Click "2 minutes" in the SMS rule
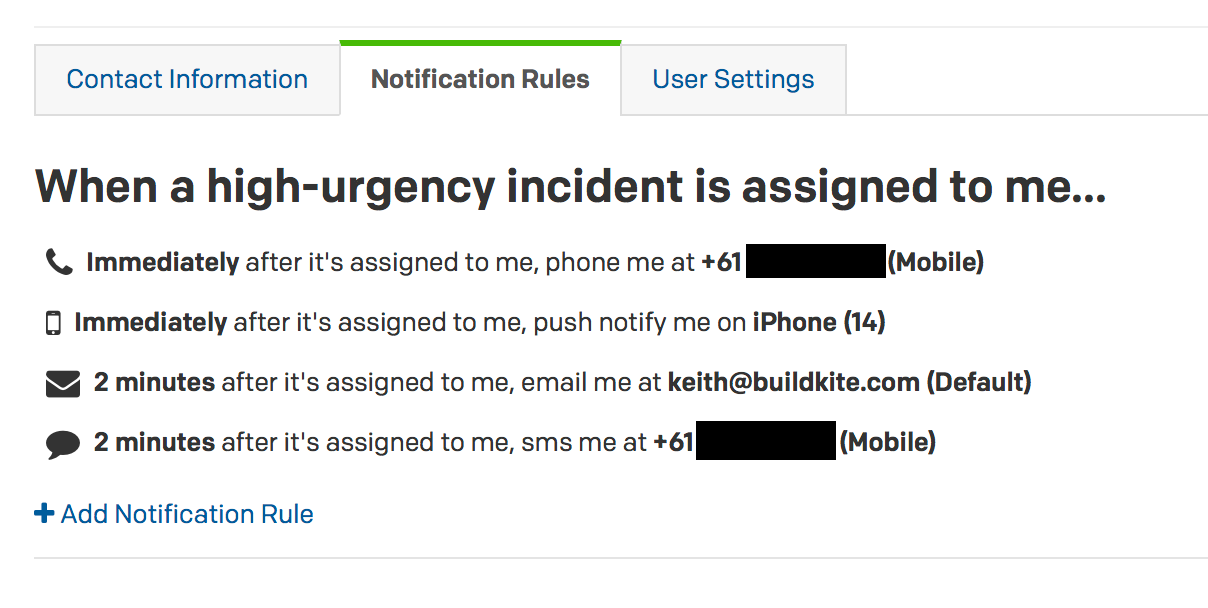 [154, 442]
